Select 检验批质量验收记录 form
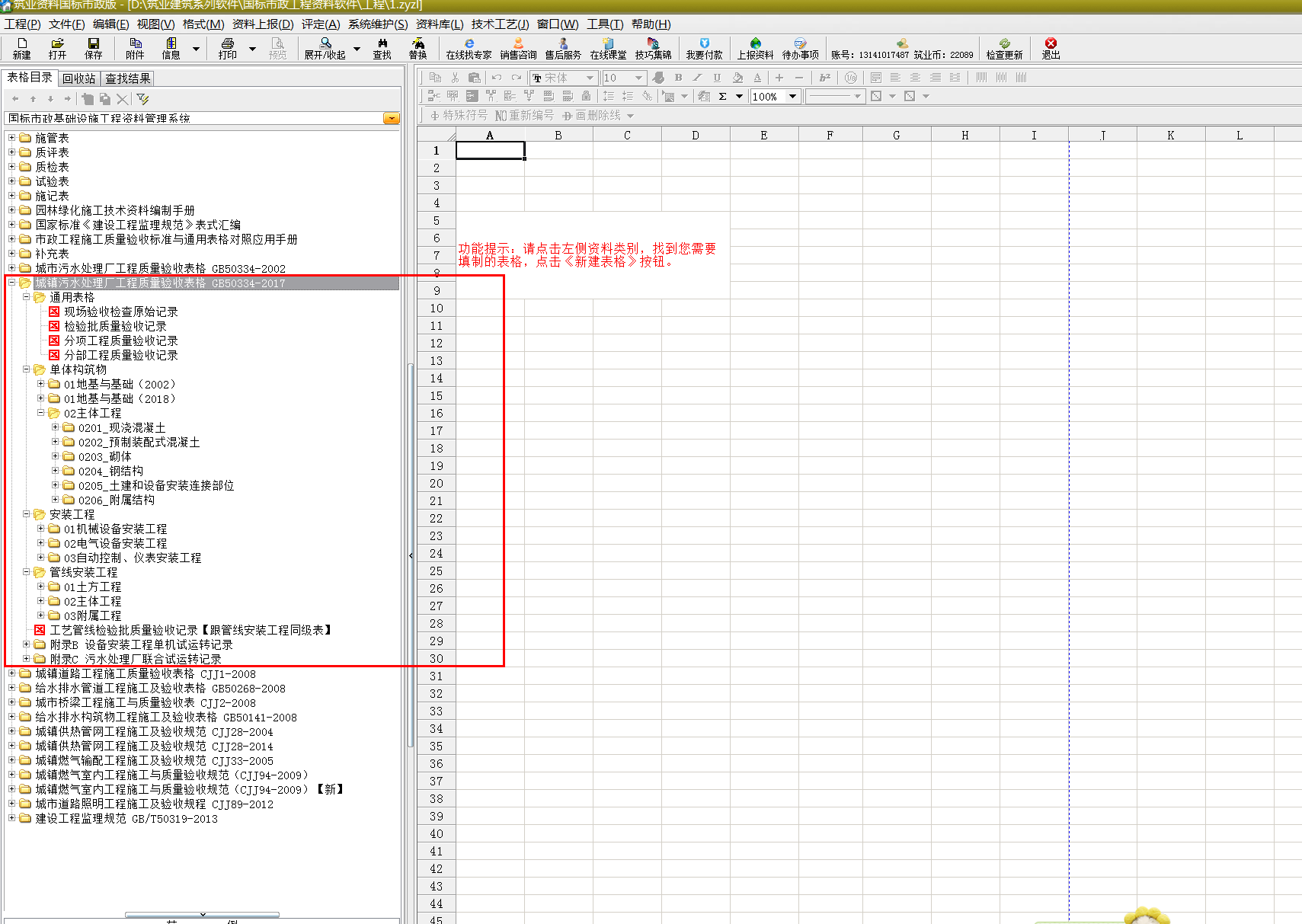This screenshot has height=924, width=1302. 115,326
